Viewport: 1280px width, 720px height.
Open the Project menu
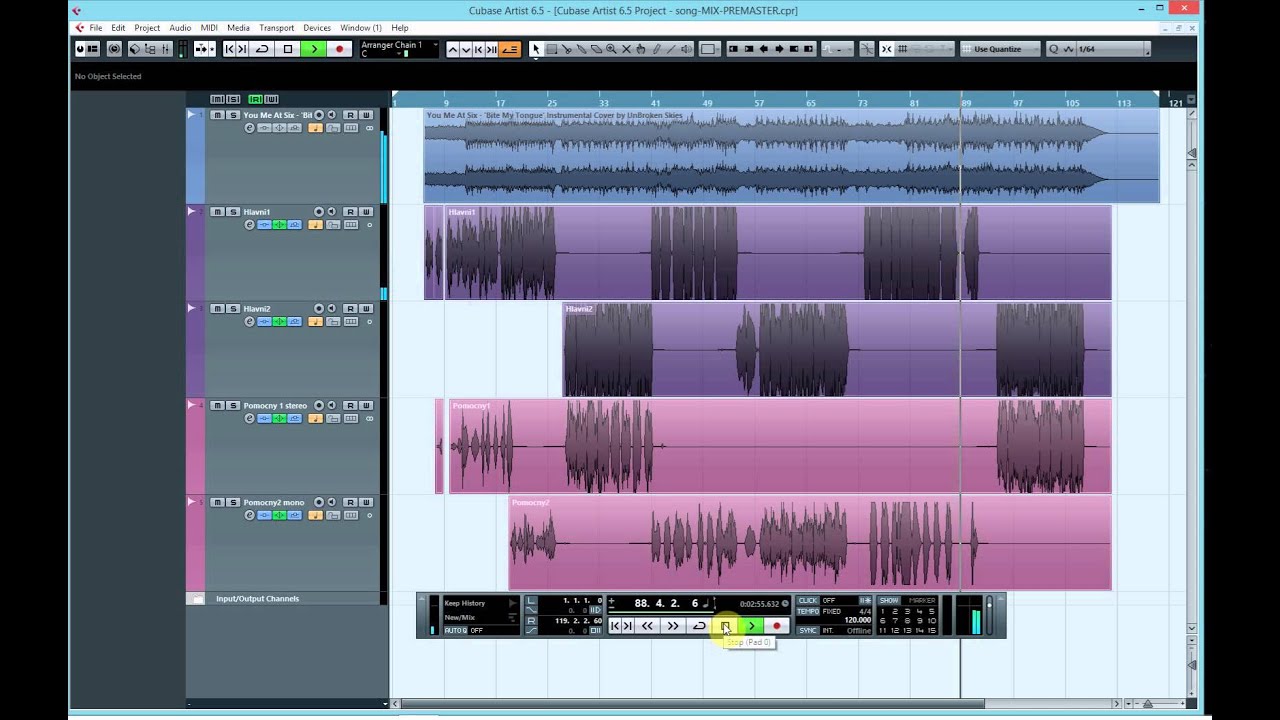coord(147,28)
